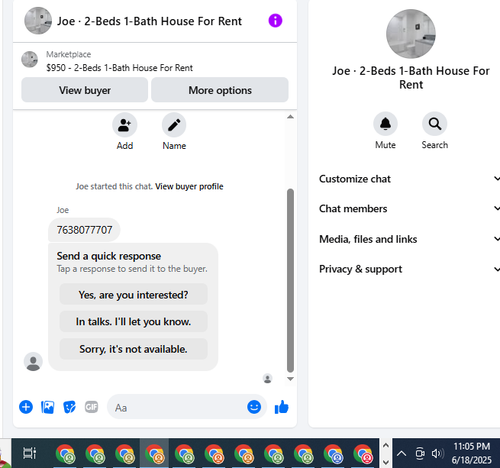Click the taskbar scroll down arrow
The image size is (500, 468).
[x=386, y=462]
